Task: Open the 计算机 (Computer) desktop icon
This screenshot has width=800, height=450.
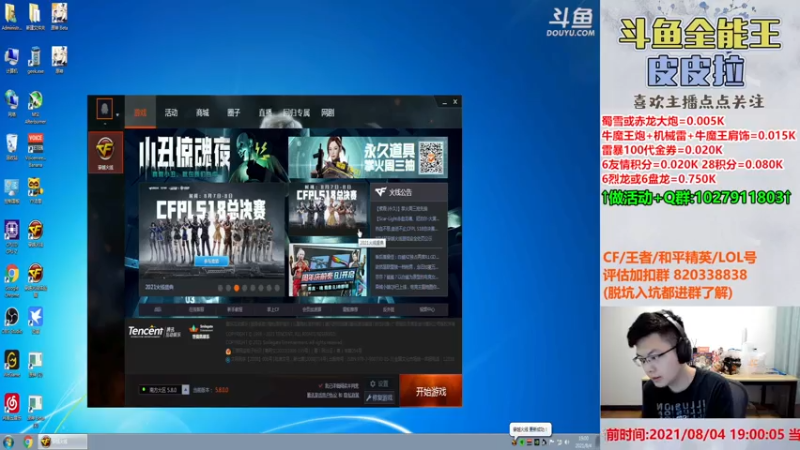Action: (11, 60)
